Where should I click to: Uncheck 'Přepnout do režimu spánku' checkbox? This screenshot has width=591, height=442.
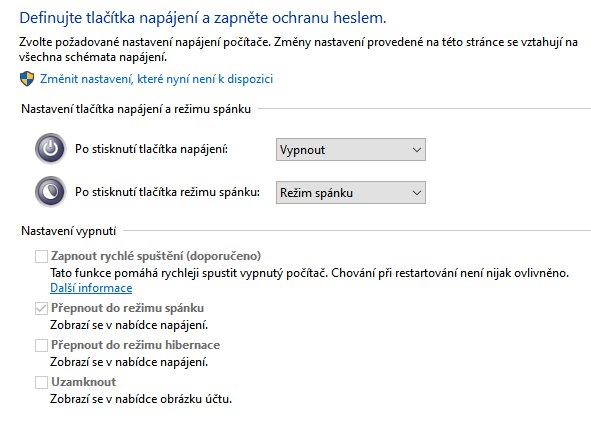click(x=41, y=308)
